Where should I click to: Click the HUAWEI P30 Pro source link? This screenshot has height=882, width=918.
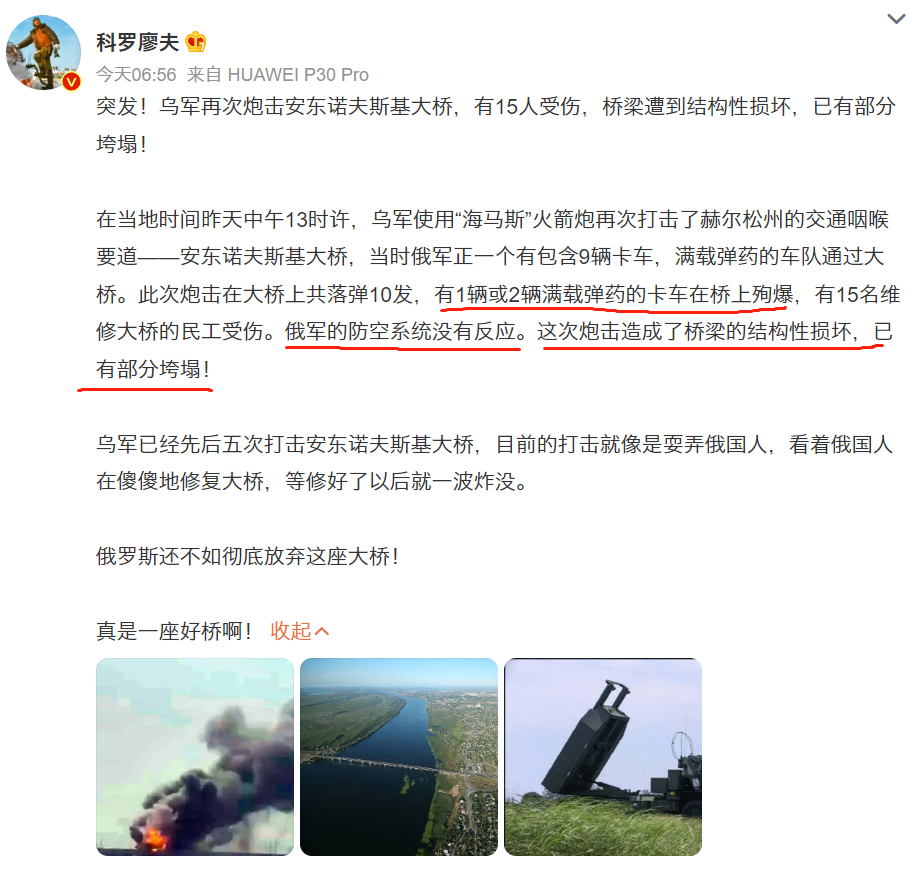298,74
